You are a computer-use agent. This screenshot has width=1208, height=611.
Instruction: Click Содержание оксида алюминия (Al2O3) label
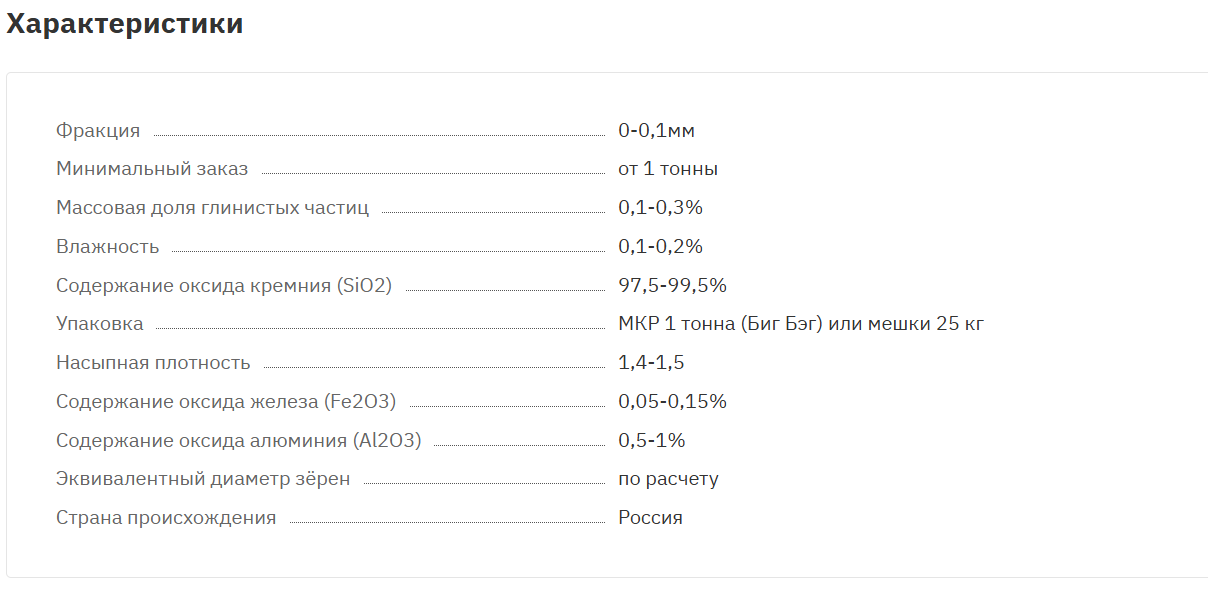(238, 441)
